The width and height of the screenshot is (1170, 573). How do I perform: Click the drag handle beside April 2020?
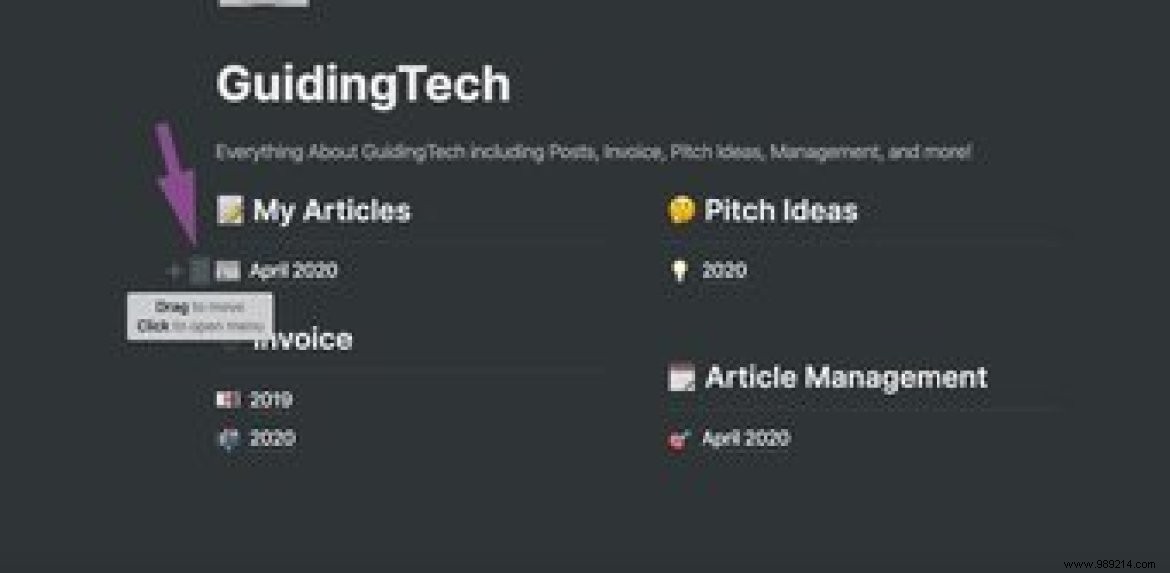(200, 270)
